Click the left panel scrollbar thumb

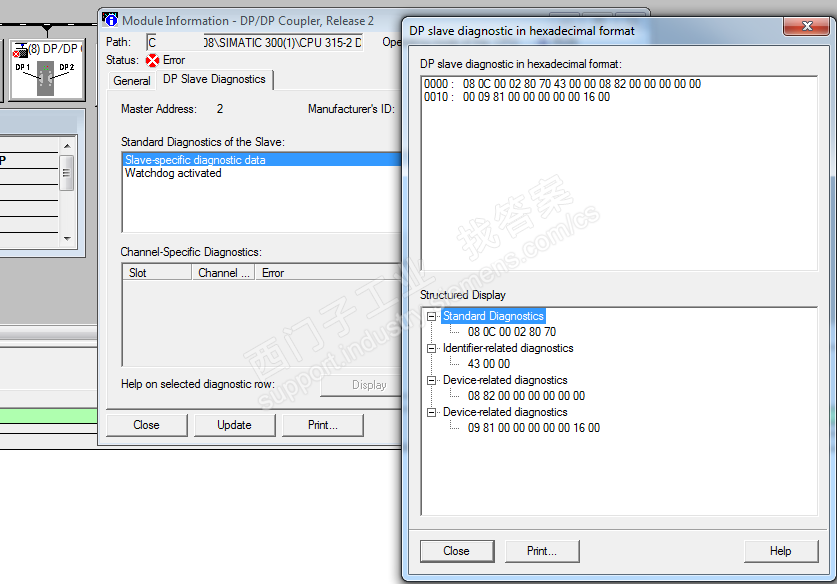(67, 173)
